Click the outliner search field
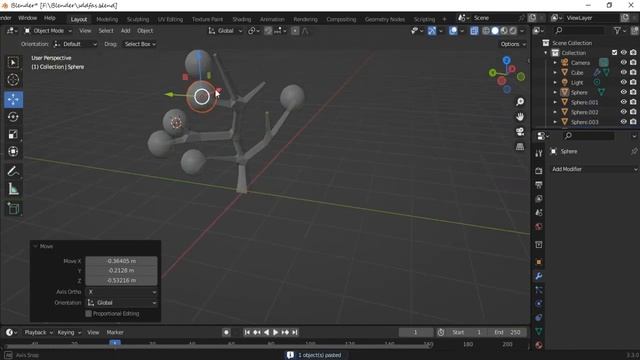 (579, 31)
